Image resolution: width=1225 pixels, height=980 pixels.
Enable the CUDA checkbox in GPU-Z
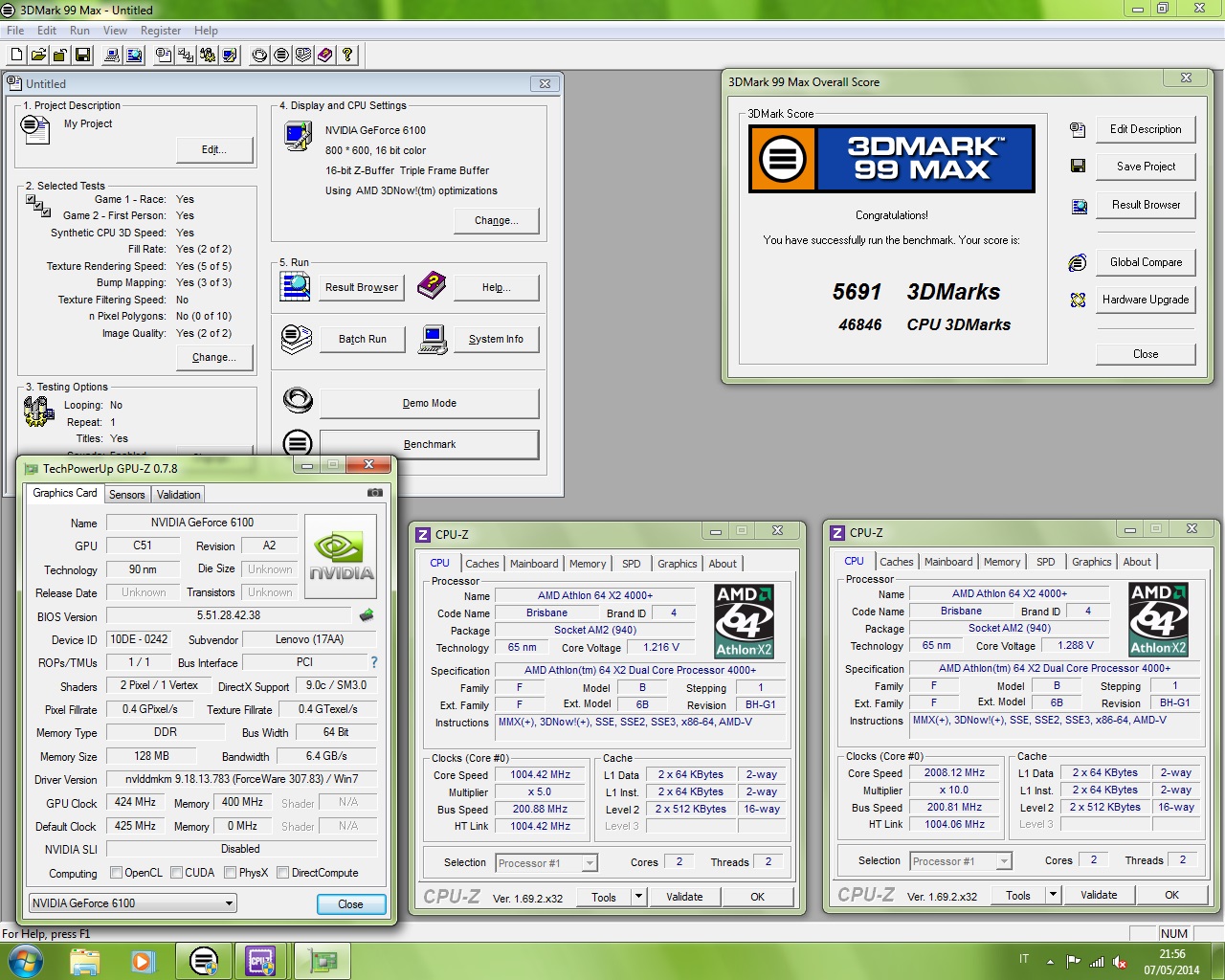(x=176, y=873)
